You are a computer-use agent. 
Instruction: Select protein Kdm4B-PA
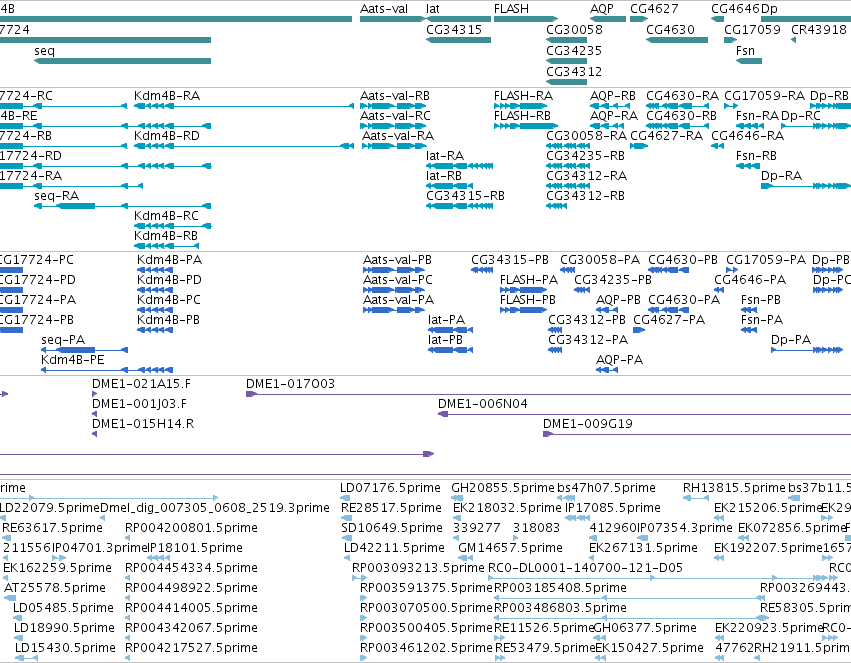[155, 270]
